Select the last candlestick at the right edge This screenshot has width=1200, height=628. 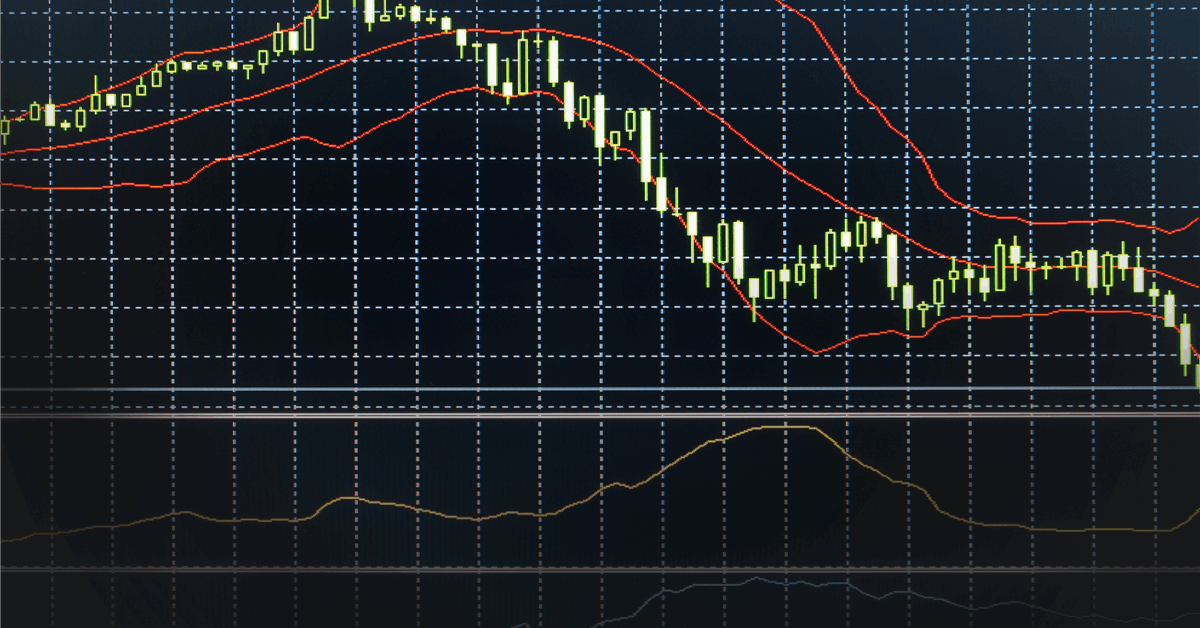point(1197,375)
